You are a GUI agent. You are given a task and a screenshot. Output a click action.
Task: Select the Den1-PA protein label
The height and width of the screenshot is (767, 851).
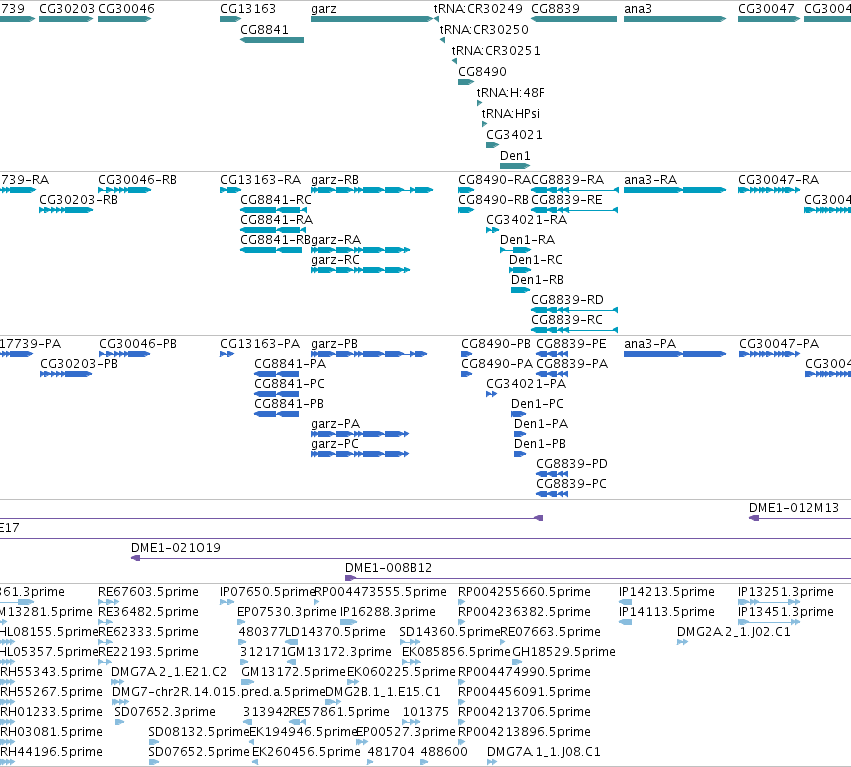541,423
